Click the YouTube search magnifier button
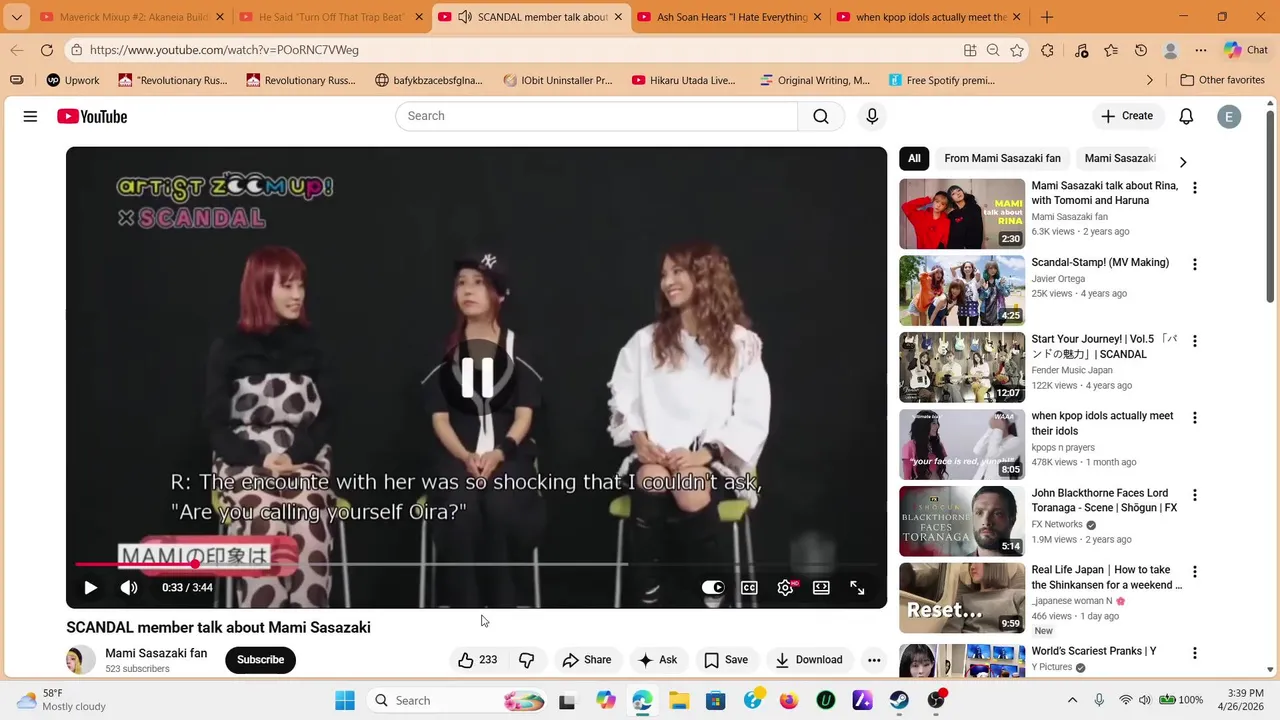 click(821, 116)
